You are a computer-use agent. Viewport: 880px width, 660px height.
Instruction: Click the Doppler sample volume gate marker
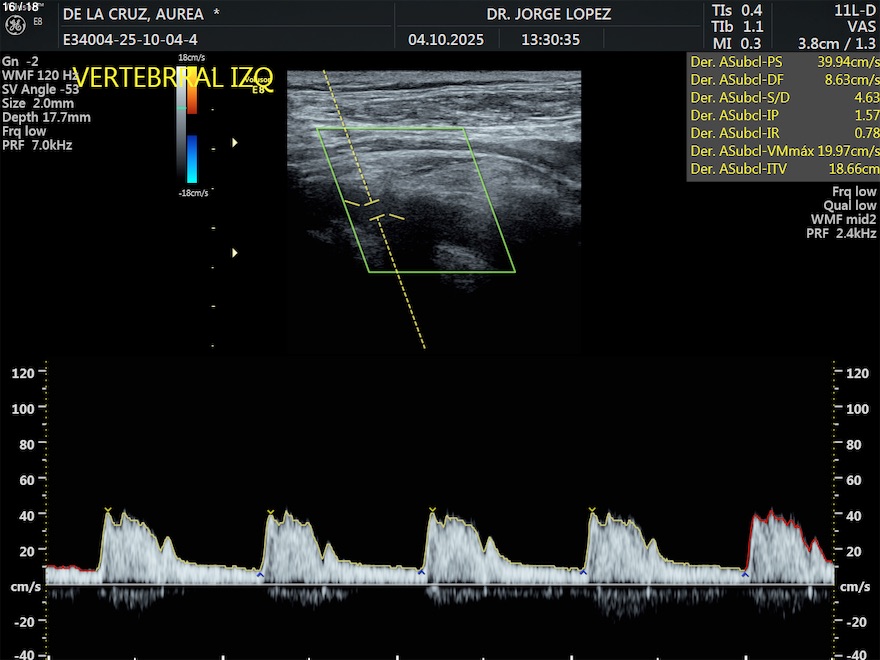[374, 210]
